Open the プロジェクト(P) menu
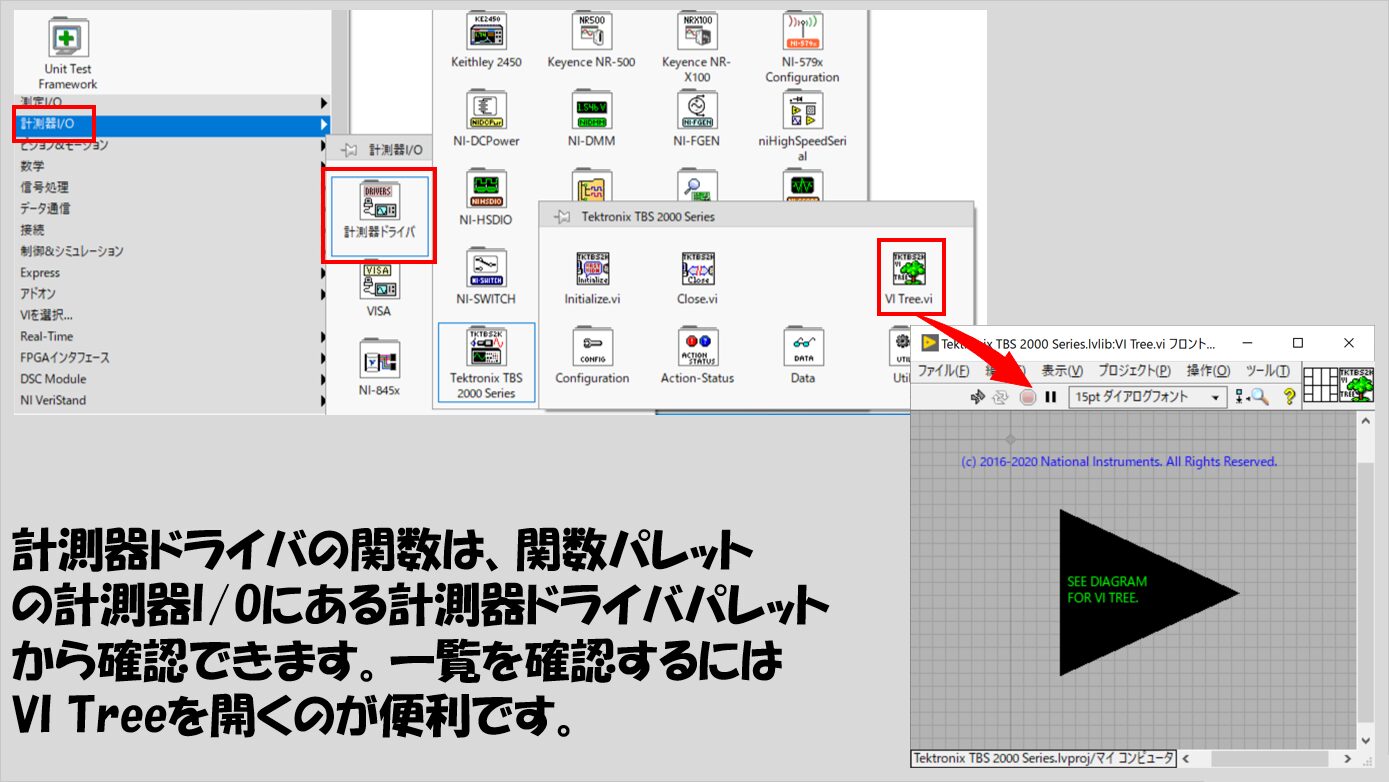The image size is (1389, 782). tap(1134, 371)
